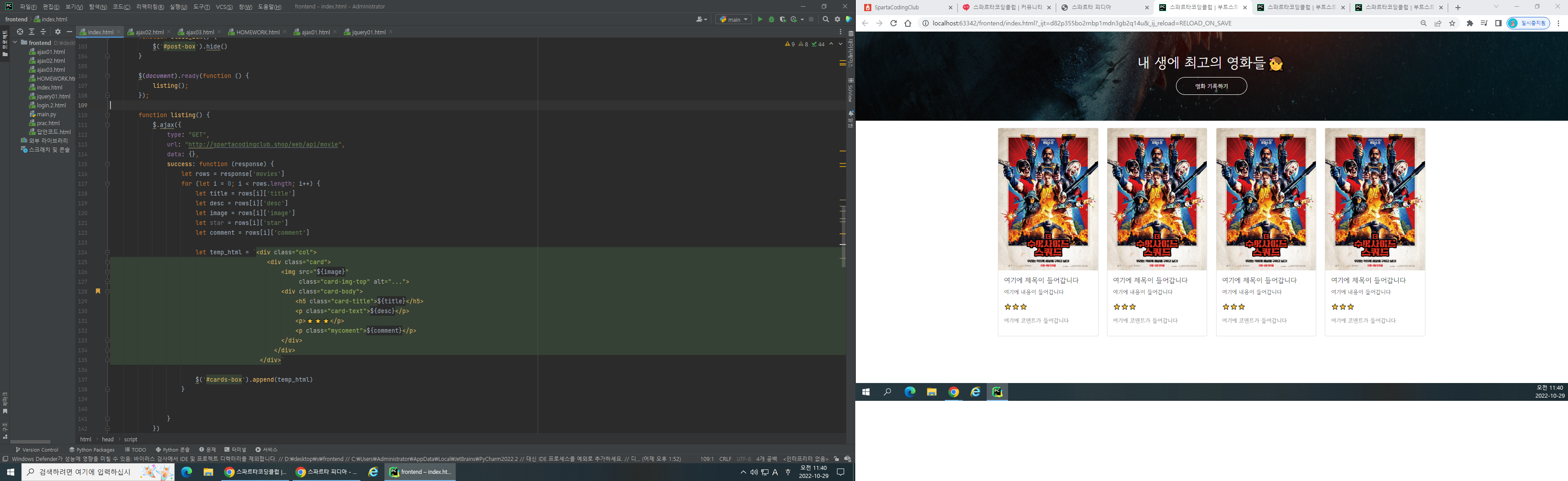Open the Version Control tool window

pyautogui.click(x=37, y=449)
